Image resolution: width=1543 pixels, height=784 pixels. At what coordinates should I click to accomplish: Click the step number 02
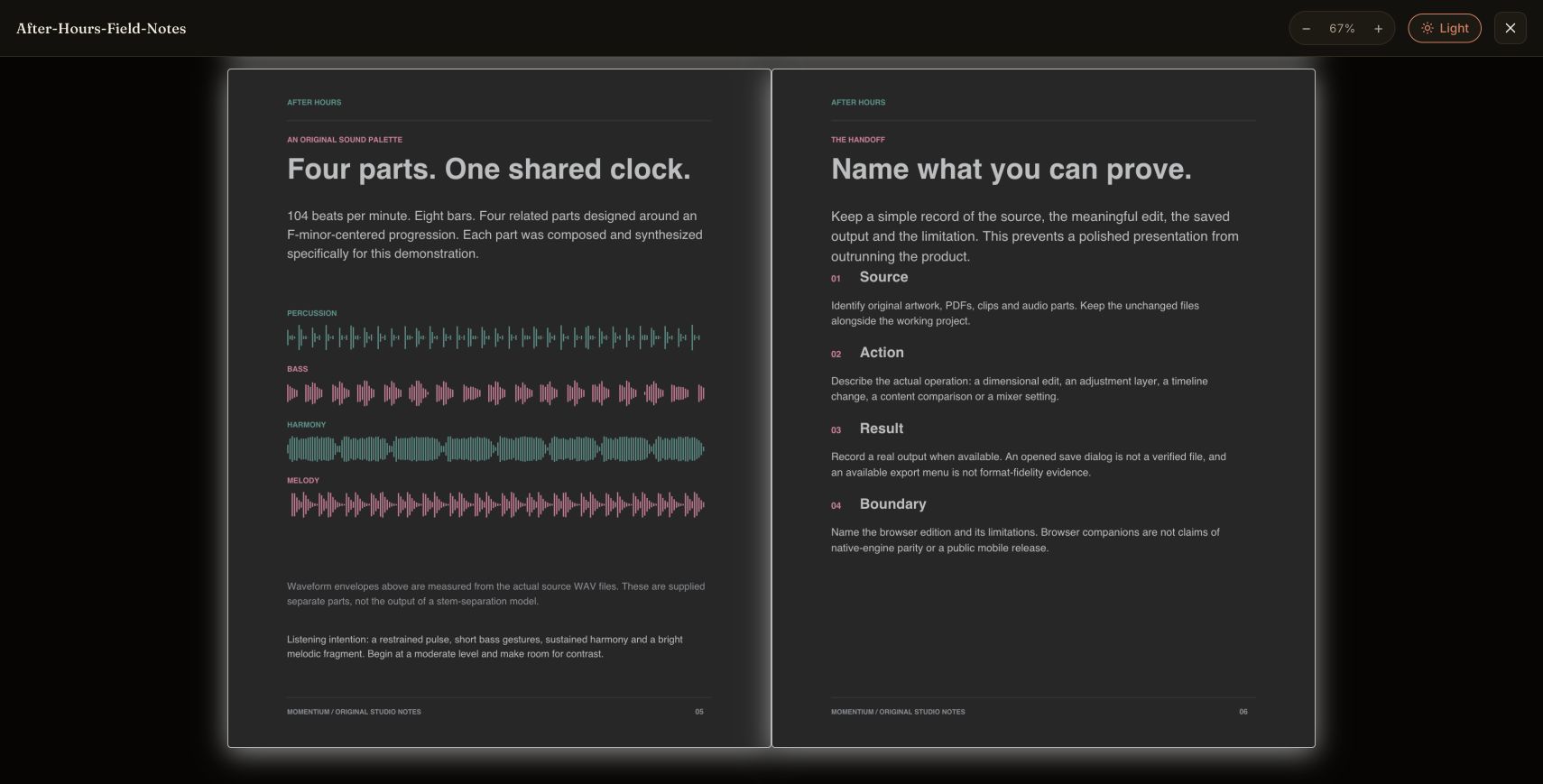(836, 355)
